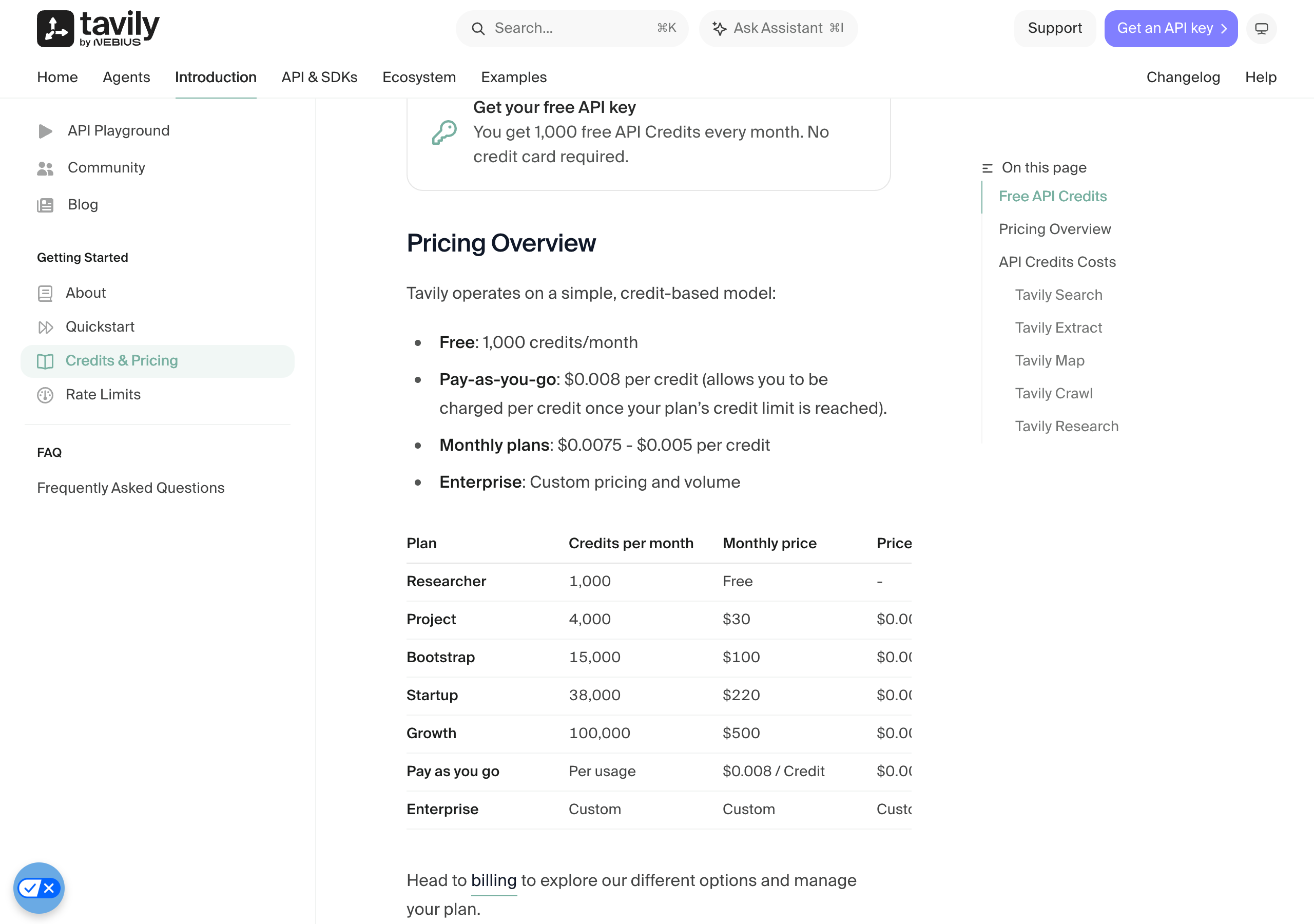Viewport: 1314px width, 924px height.
Task: Toggle the theme monitor icon button
Action: (1261, 29)
